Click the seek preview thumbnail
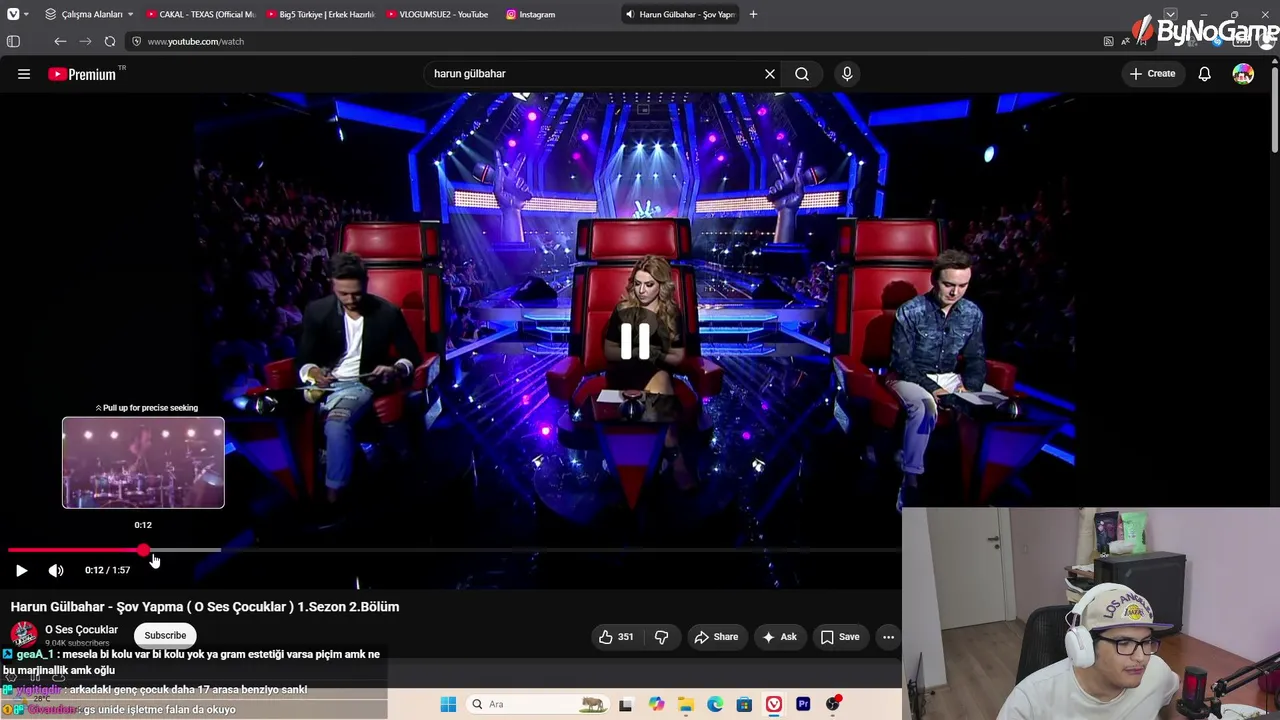 pos(143,463)
